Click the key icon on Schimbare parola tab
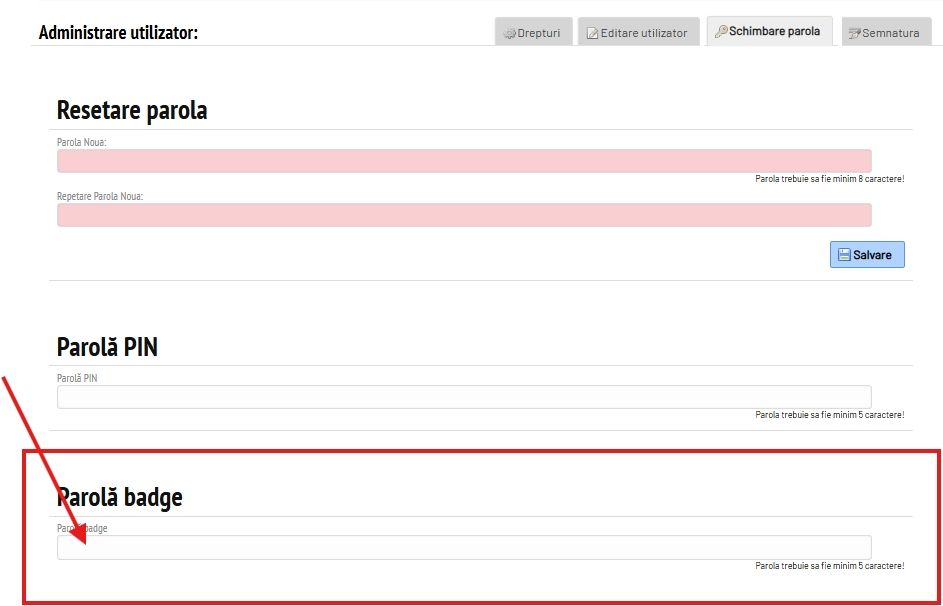This screenshot has width=943, height=606. (x=720, y=31)
